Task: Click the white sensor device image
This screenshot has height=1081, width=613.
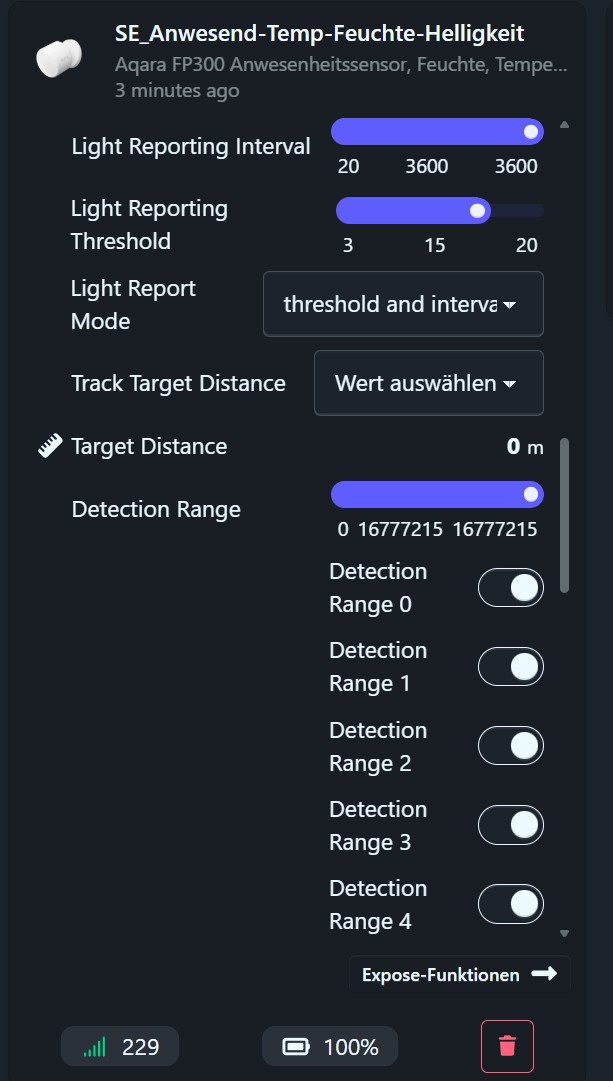Action: point(57,58)
